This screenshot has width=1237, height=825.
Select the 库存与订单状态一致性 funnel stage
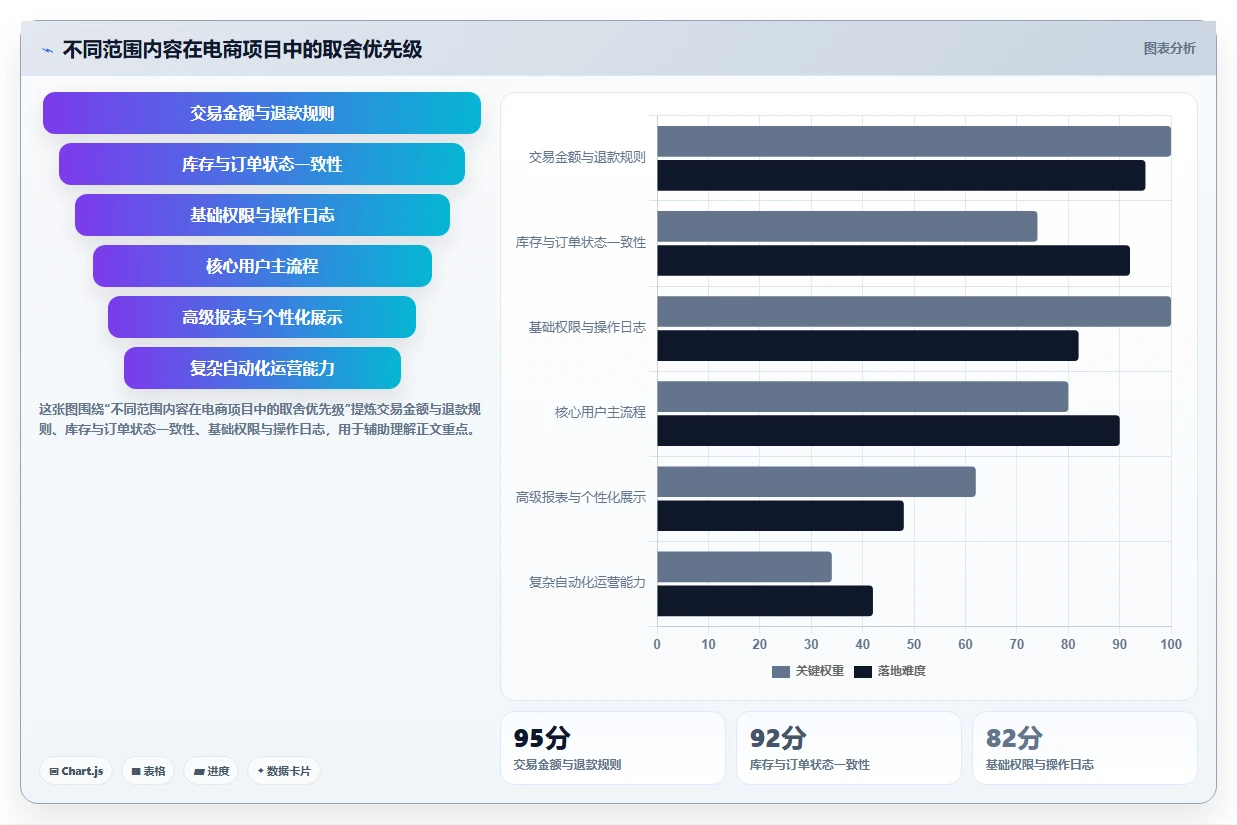[262, 164]
